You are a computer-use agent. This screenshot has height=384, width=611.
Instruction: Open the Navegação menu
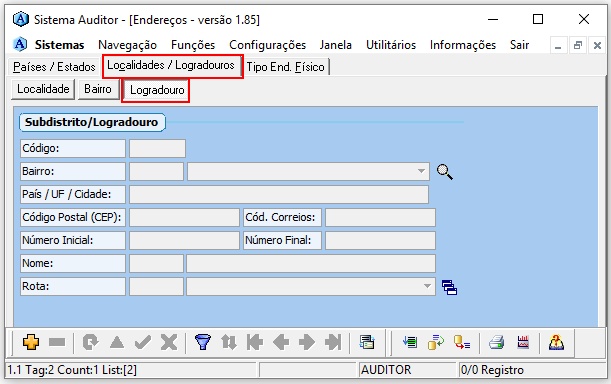coord(127,45)
